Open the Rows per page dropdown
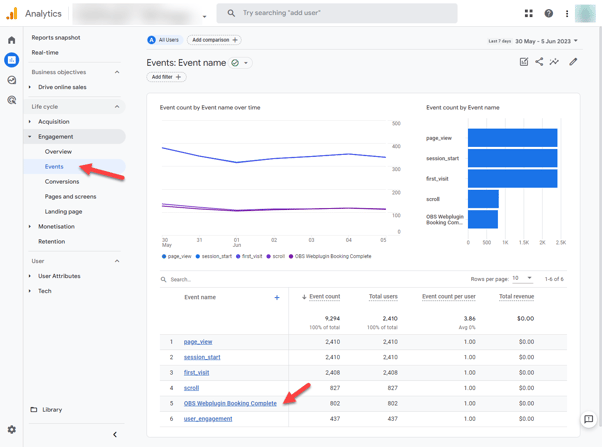The height and width of the screenshot is (447, 602). (x=522, y=279)
